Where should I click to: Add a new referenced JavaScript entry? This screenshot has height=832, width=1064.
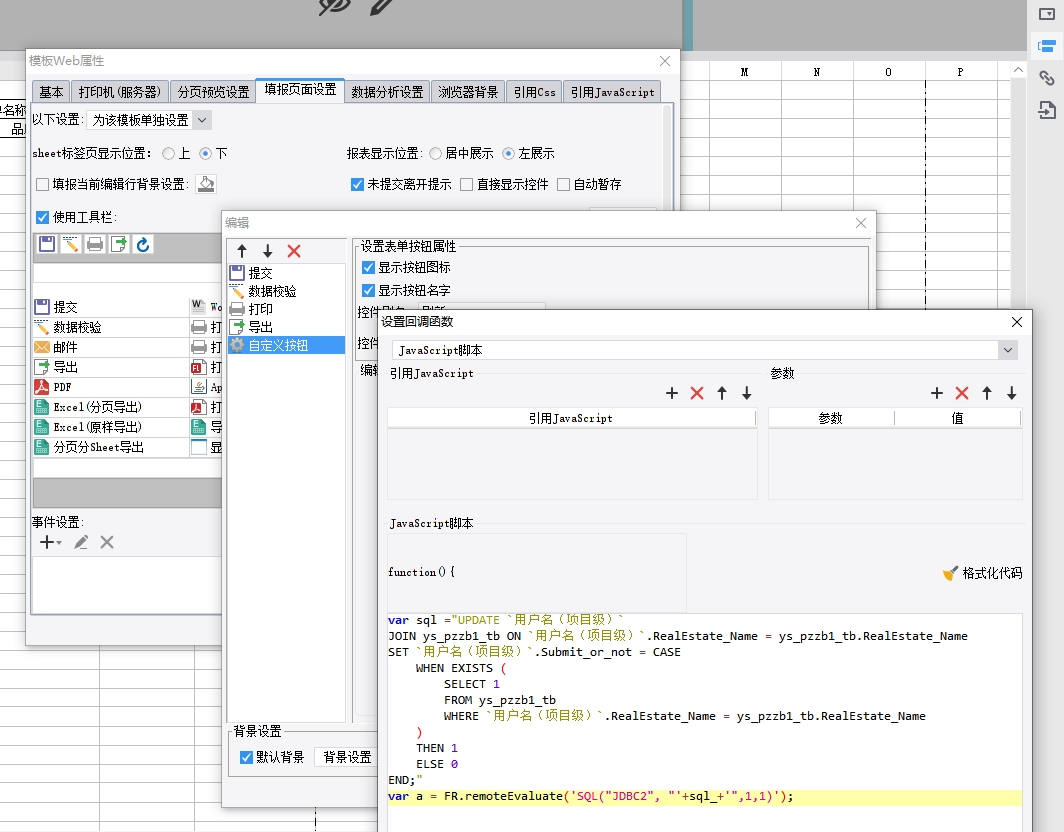point(672,393)
